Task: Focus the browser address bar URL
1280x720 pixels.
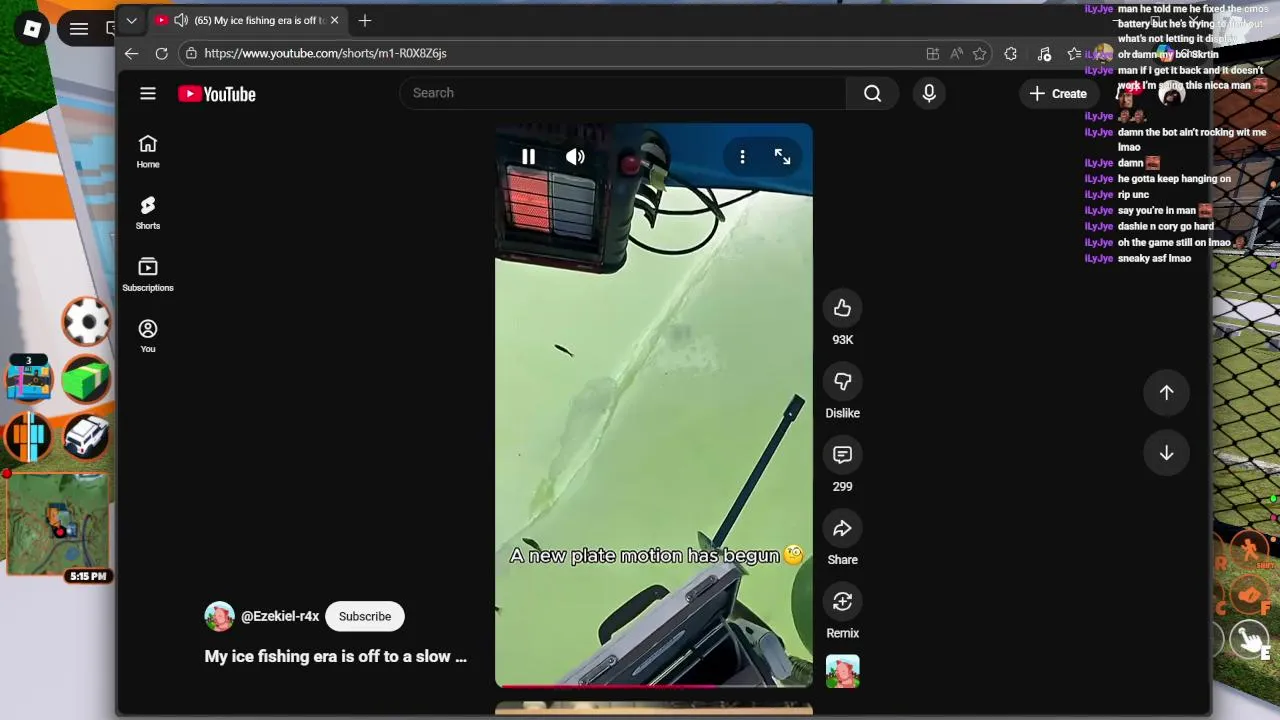Action: [325, 53]
